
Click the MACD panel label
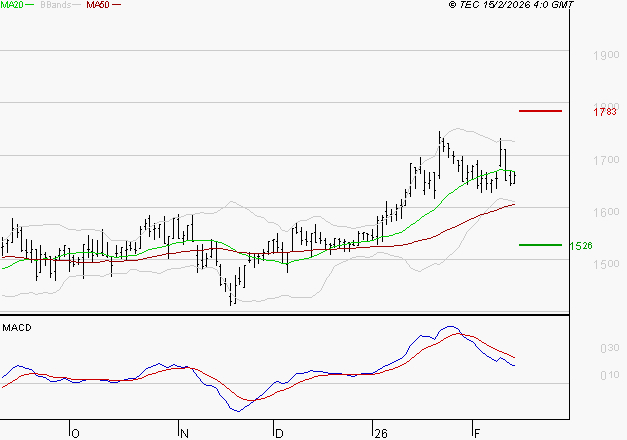point(17,328)
